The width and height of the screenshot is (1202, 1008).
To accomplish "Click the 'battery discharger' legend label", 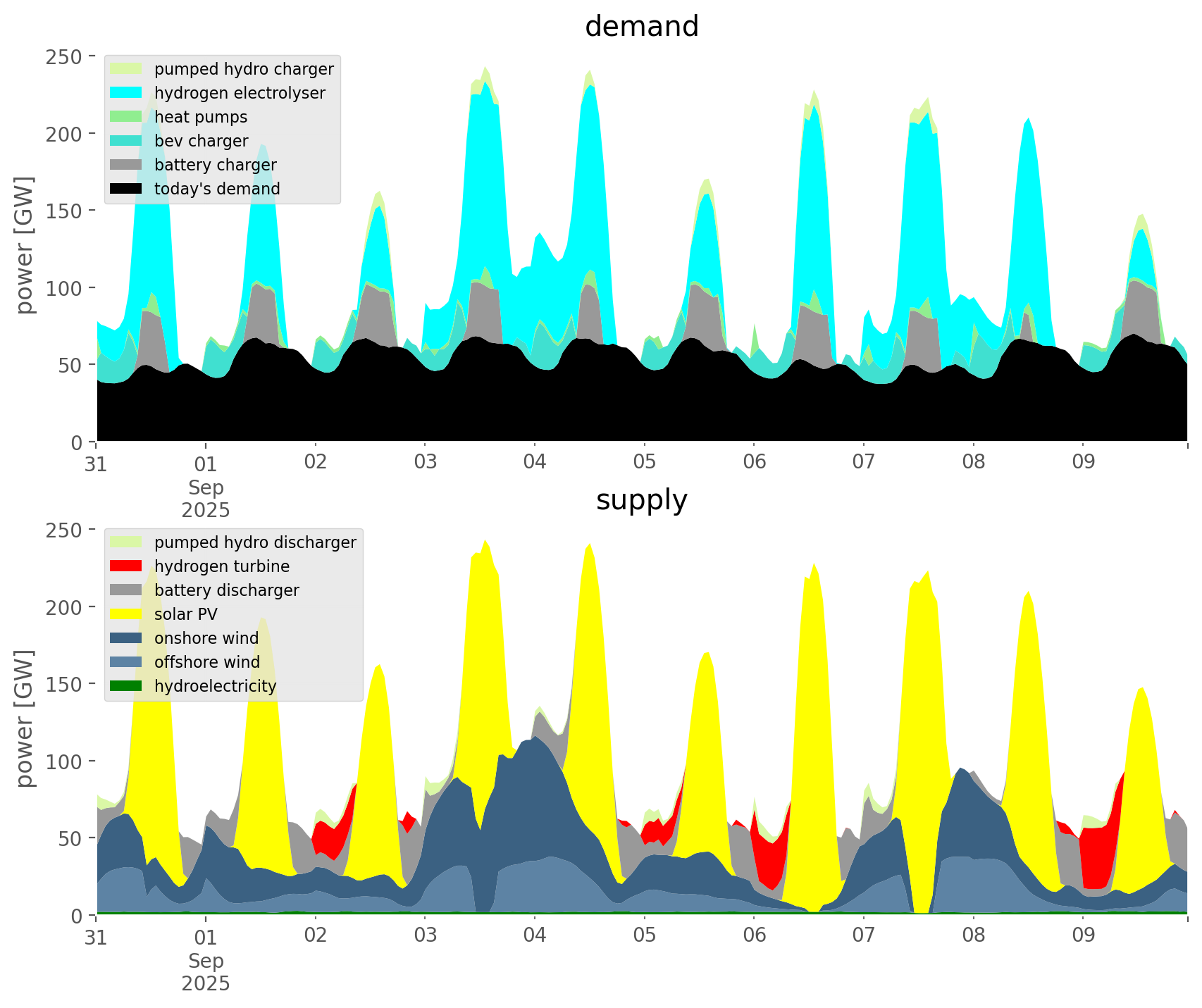I will point(226,590).
